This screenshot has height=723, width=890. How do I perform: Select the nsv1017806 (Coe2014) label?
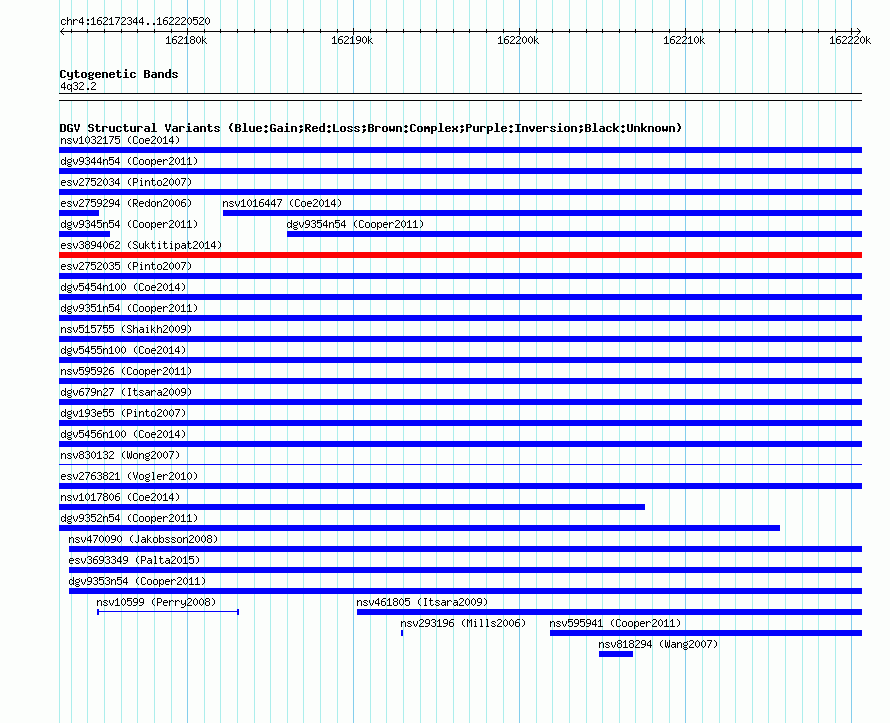pos(120,497)
